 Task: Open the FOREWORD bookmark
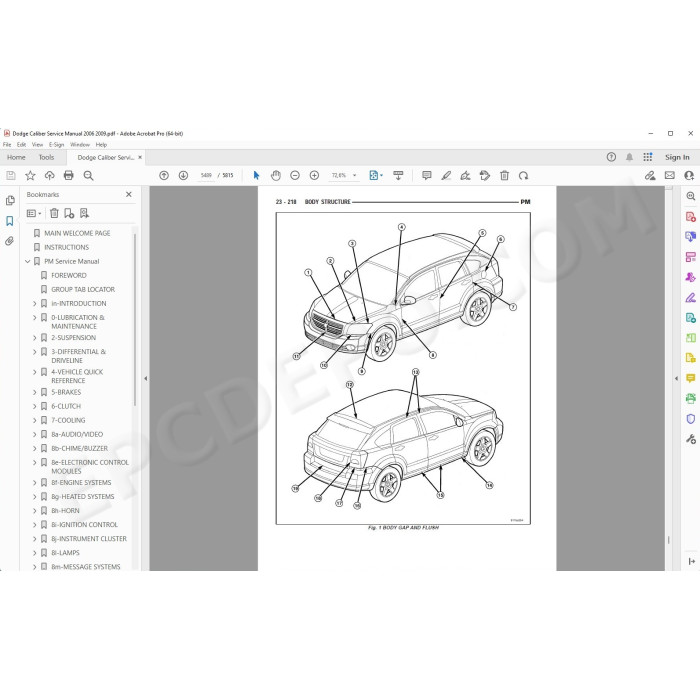click(x=68, y=275)
